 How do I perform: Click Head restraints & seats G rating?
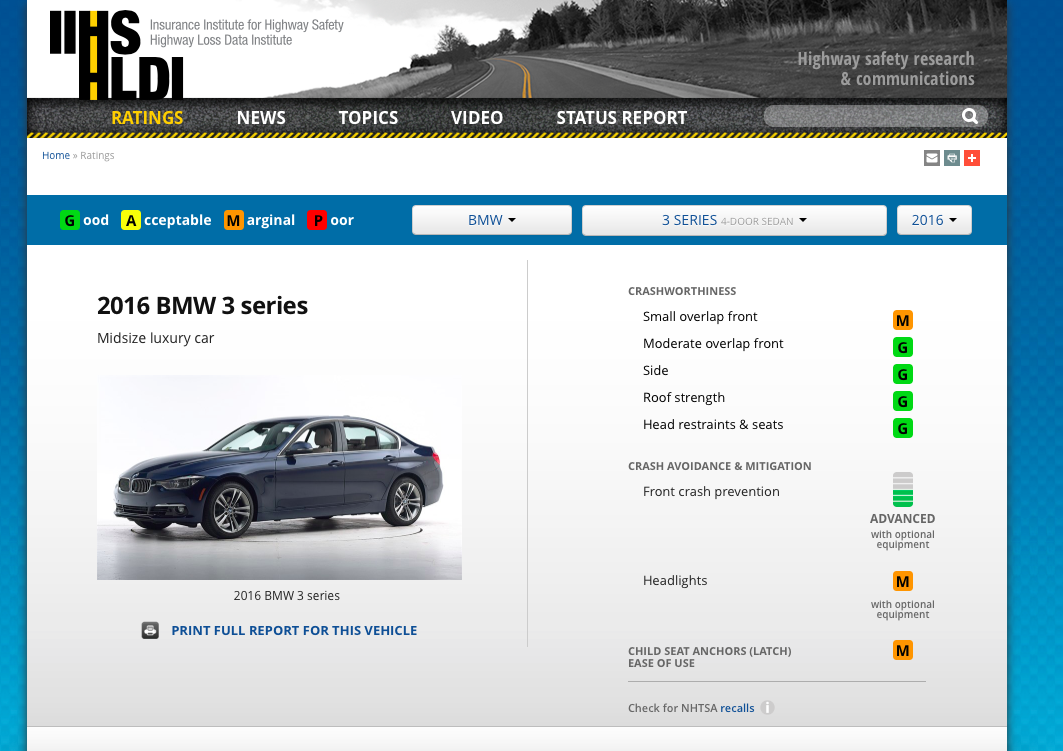click(x=902, y=428)
